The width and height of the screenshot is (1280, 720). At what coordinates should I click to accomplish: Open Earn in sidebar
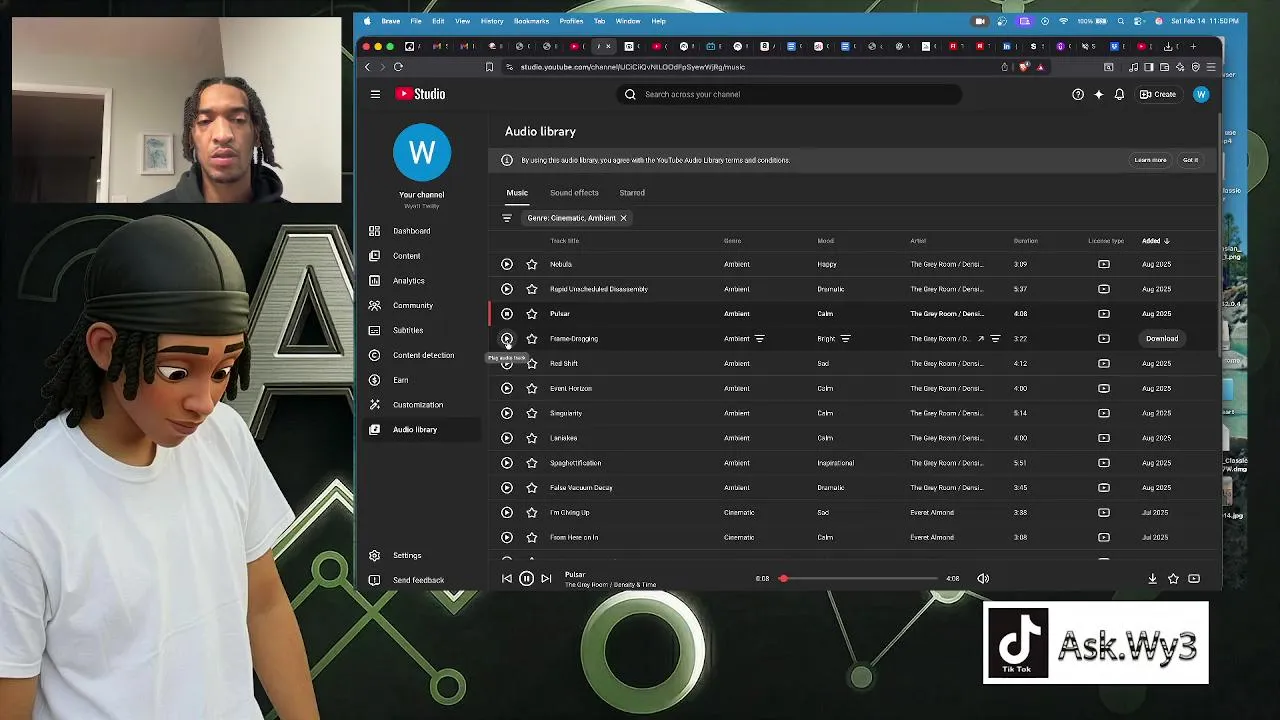420,380
